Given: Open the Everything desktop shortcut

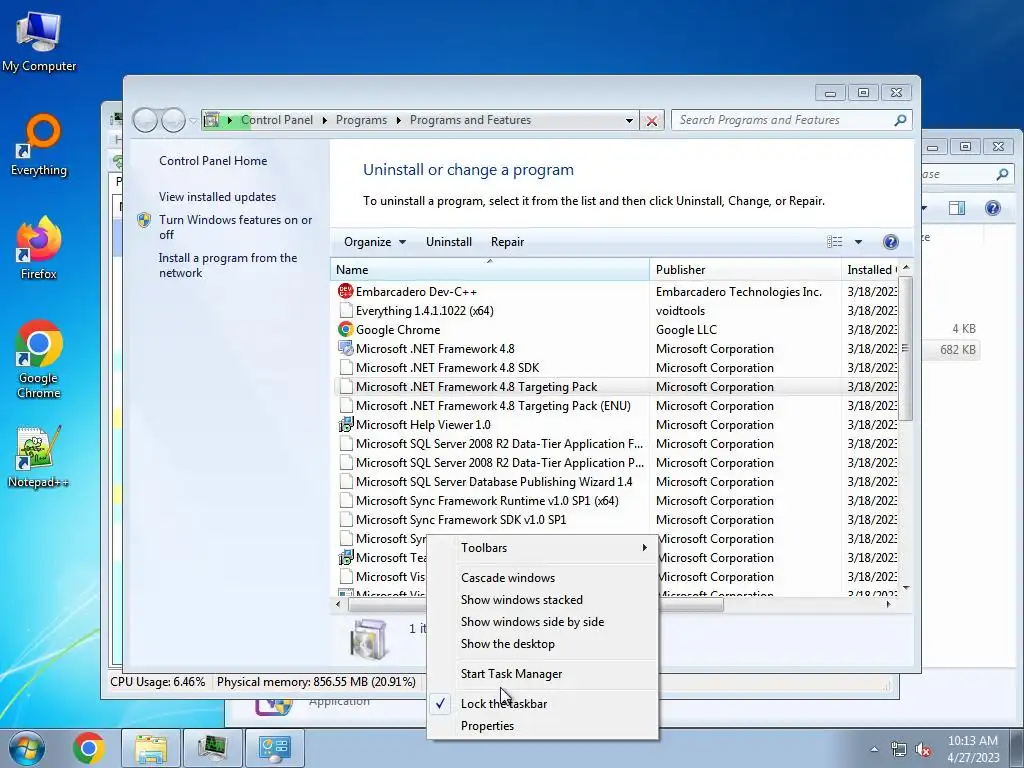Looking at the screenshot, I should [39, 145].
